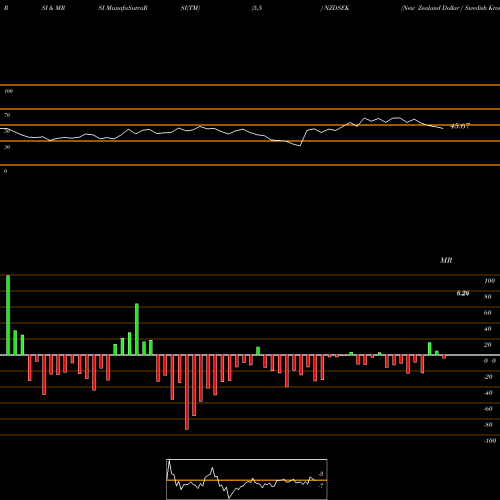Click the NZDSEK symbol text in header
The image size is (500, 500).
pos(337,8)
